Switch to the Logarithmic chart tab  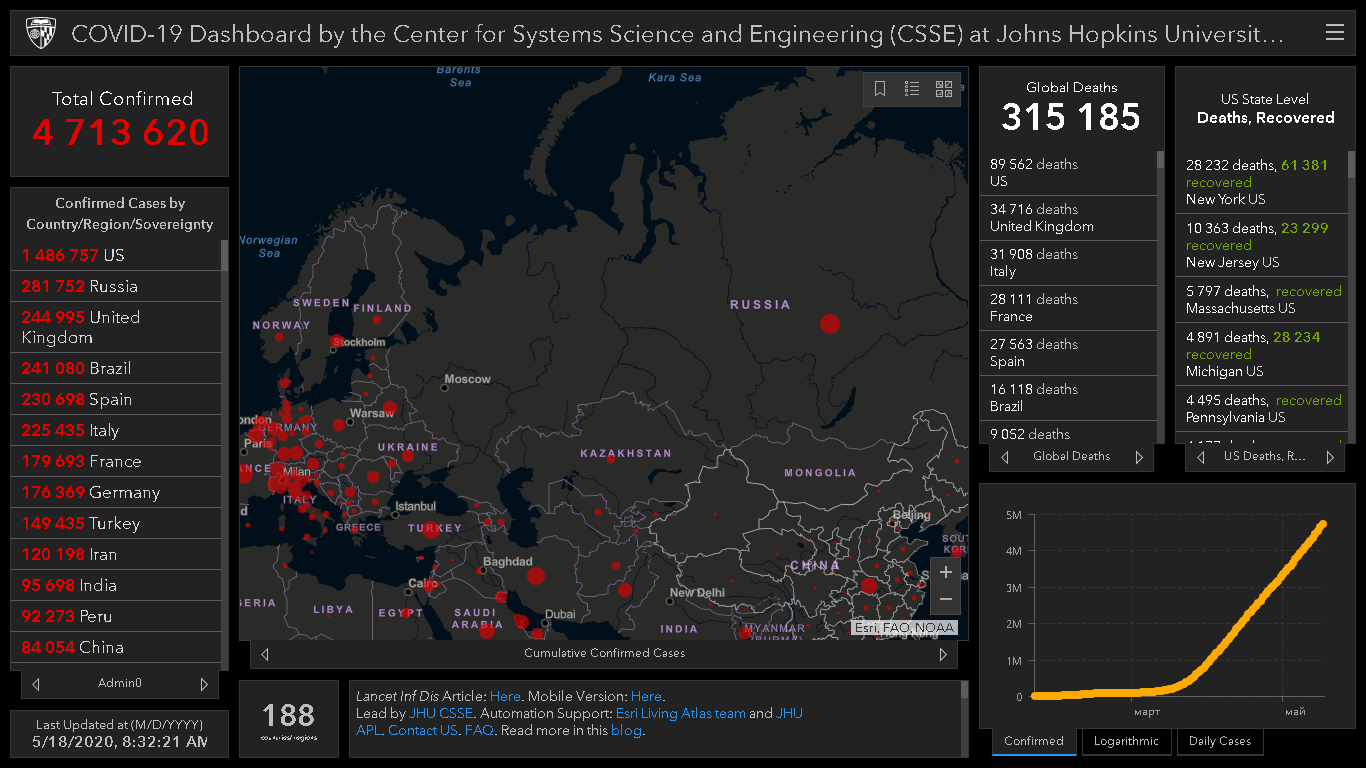click(x=1126, y=741)
